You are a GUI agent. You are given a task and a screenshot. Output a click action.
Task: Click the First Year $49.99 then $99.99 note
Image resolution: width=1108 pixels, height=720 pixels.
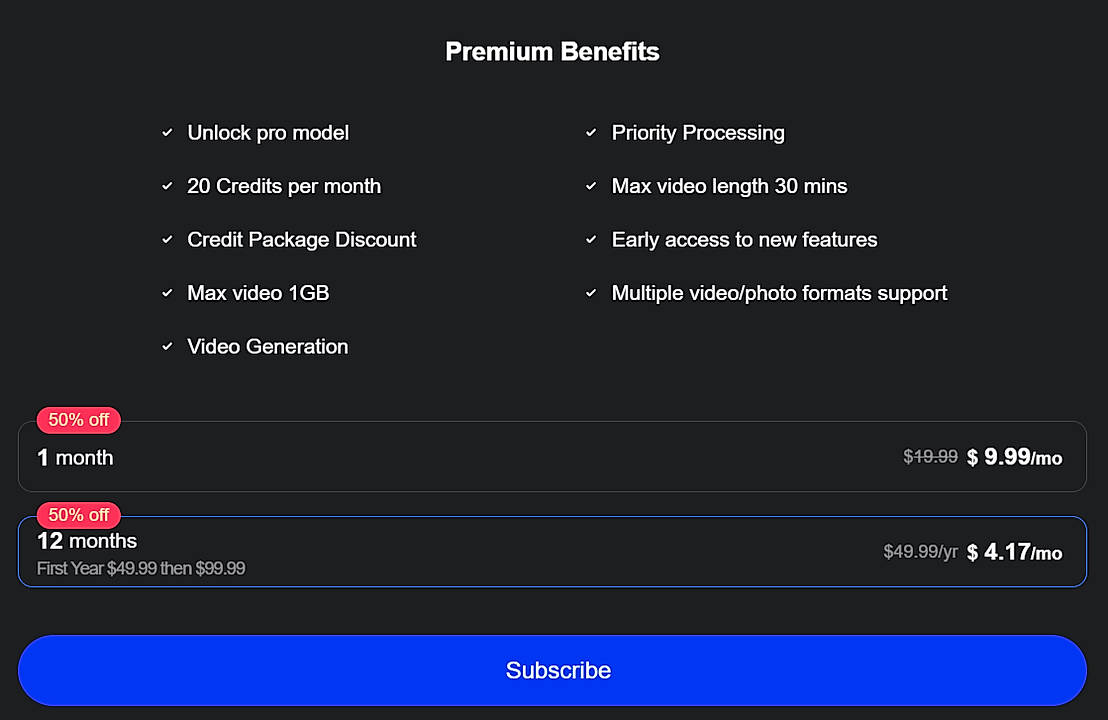pyautogui.click(x=141, y=569)
